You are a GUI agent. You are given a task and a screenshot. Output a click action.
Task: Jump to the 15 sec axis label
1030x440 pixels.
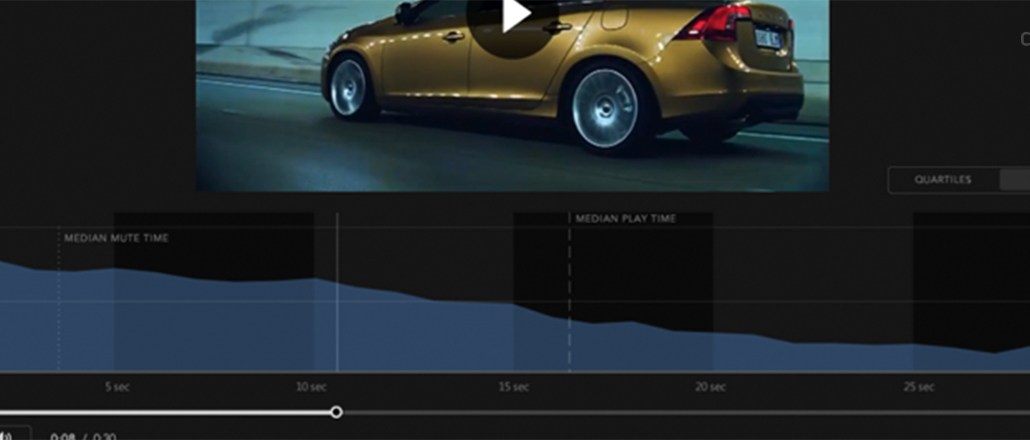tap(513, 387)
